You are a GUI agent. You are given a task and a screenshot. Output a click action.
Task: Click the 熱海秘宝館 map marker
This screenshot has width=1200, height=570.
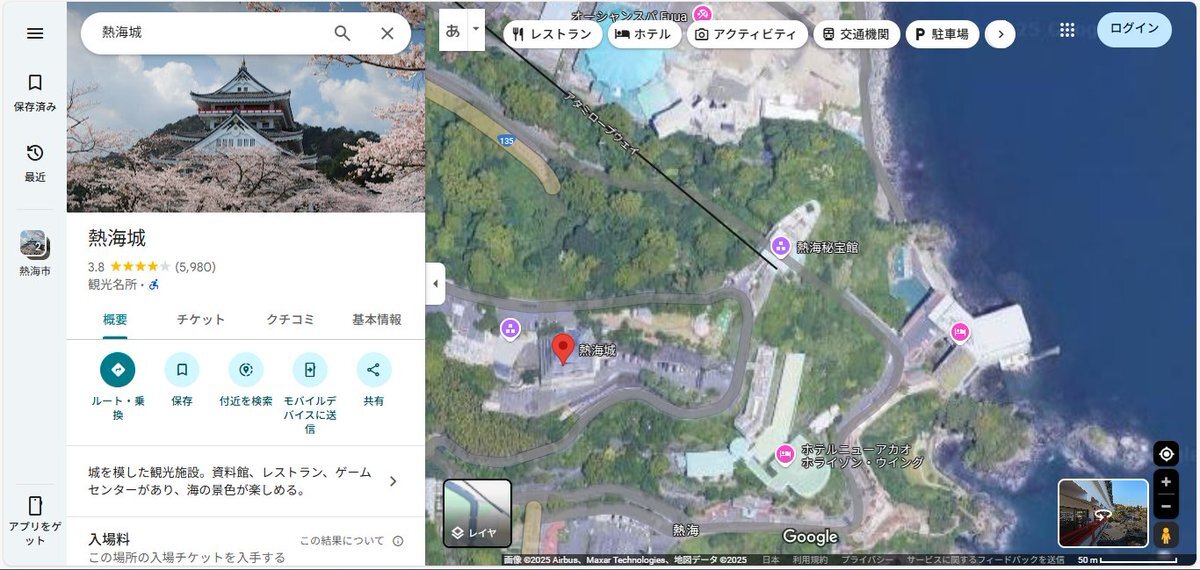781,246
